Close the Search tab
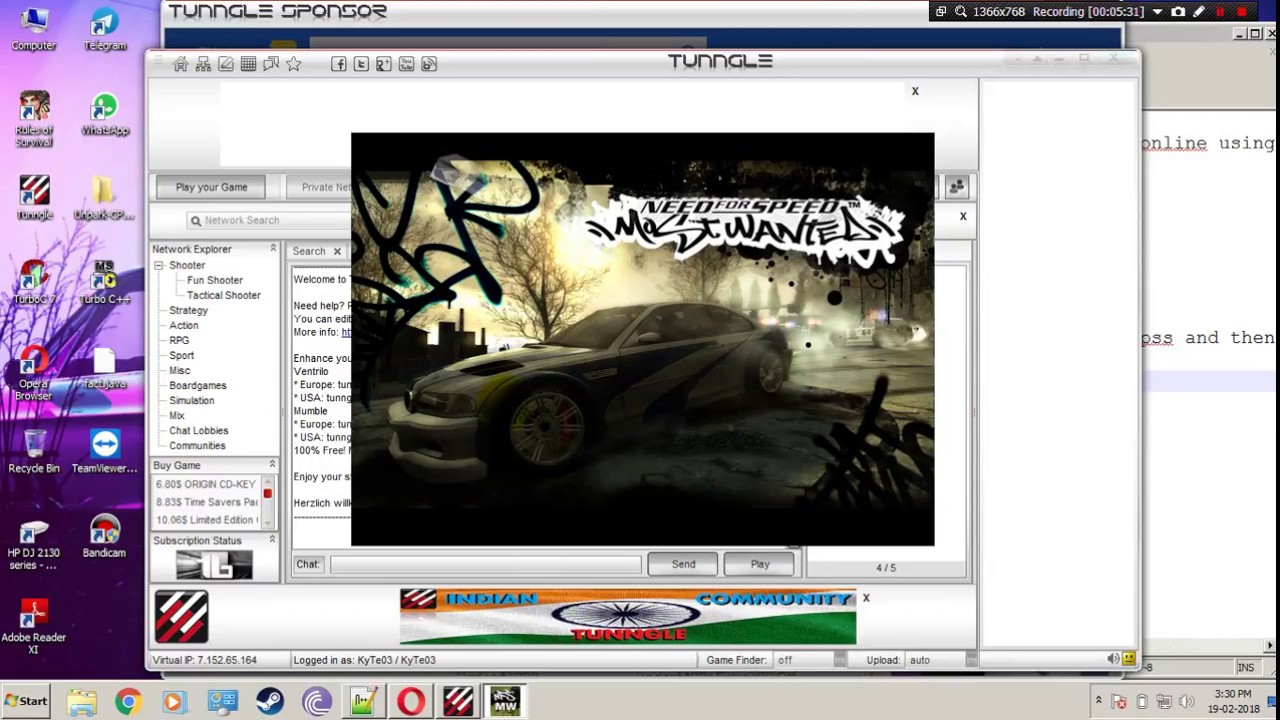This screenshot has height=720, width=1280. click(337, 251)
